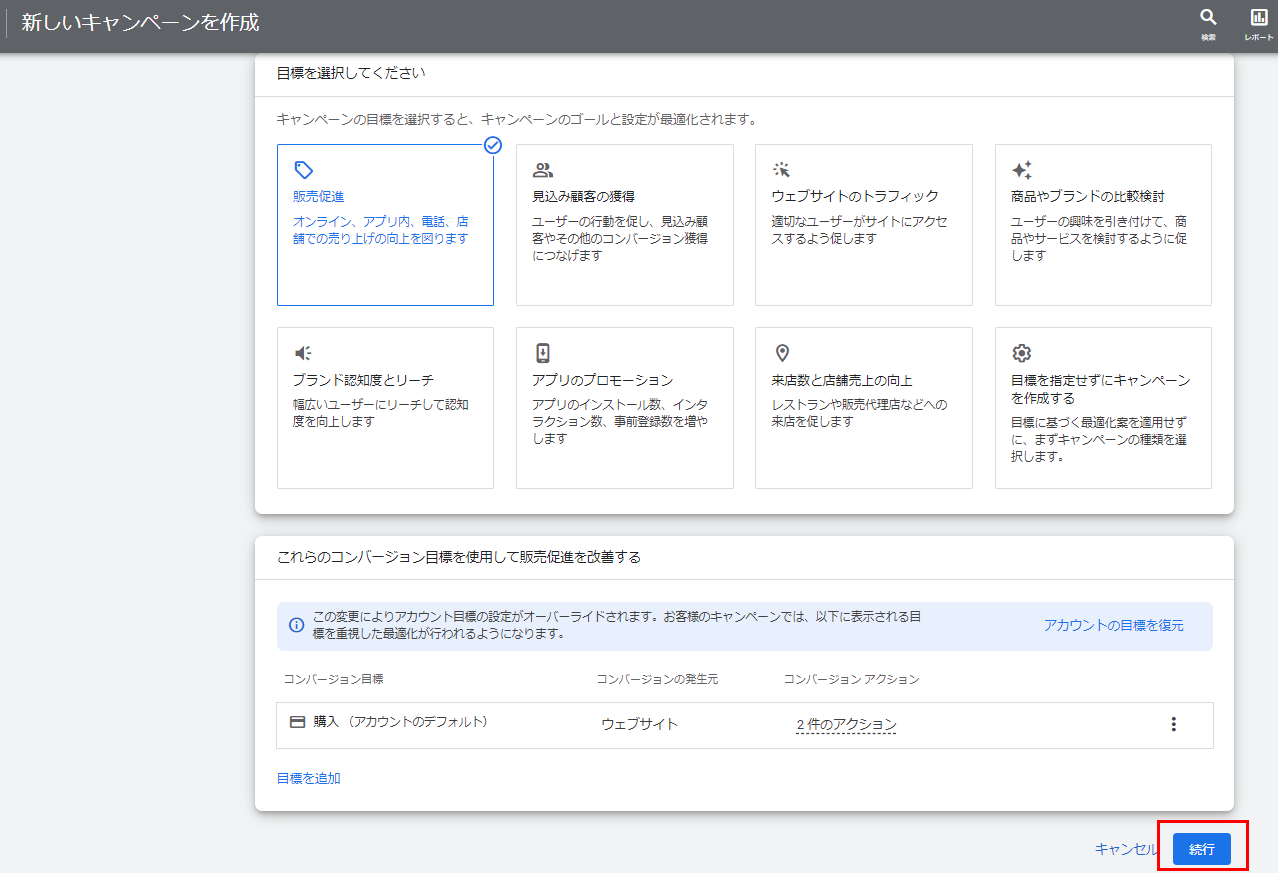Toggle the blue checkmark on 販売促進 card
This screenshot has width=1278, height=873.
click(x=492, y=145)
